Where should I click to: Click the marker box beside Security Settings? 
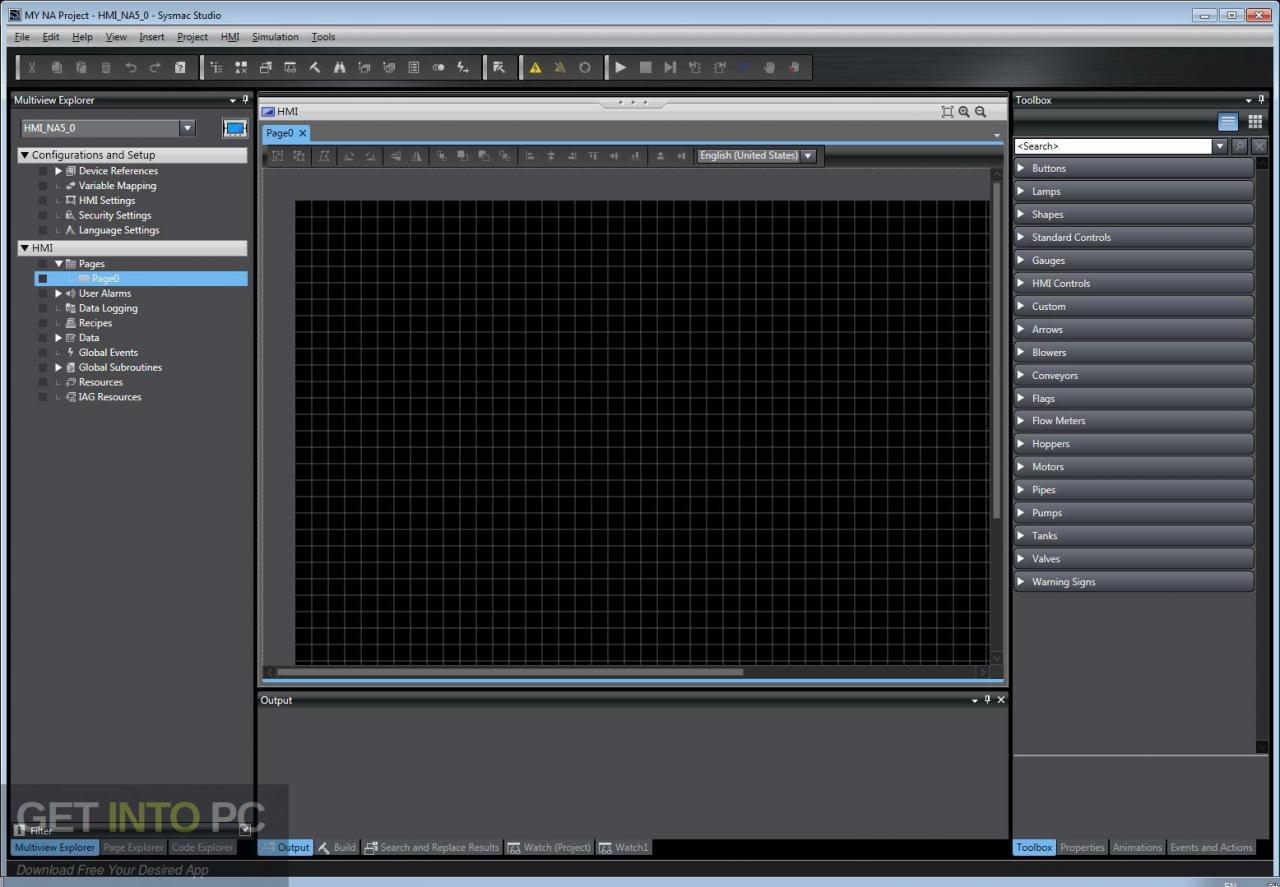42,216
